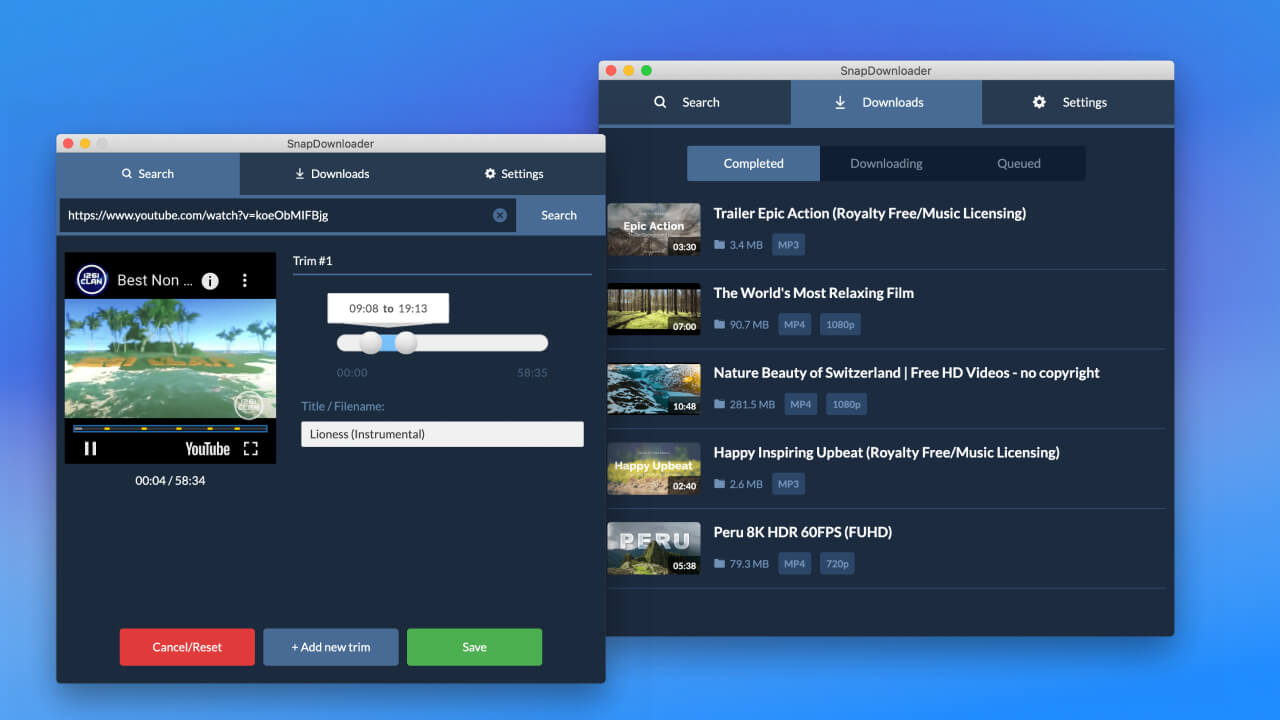1280x720 pixels.
Task: Click the Trim #1 heading
Action: click(313, 261)
